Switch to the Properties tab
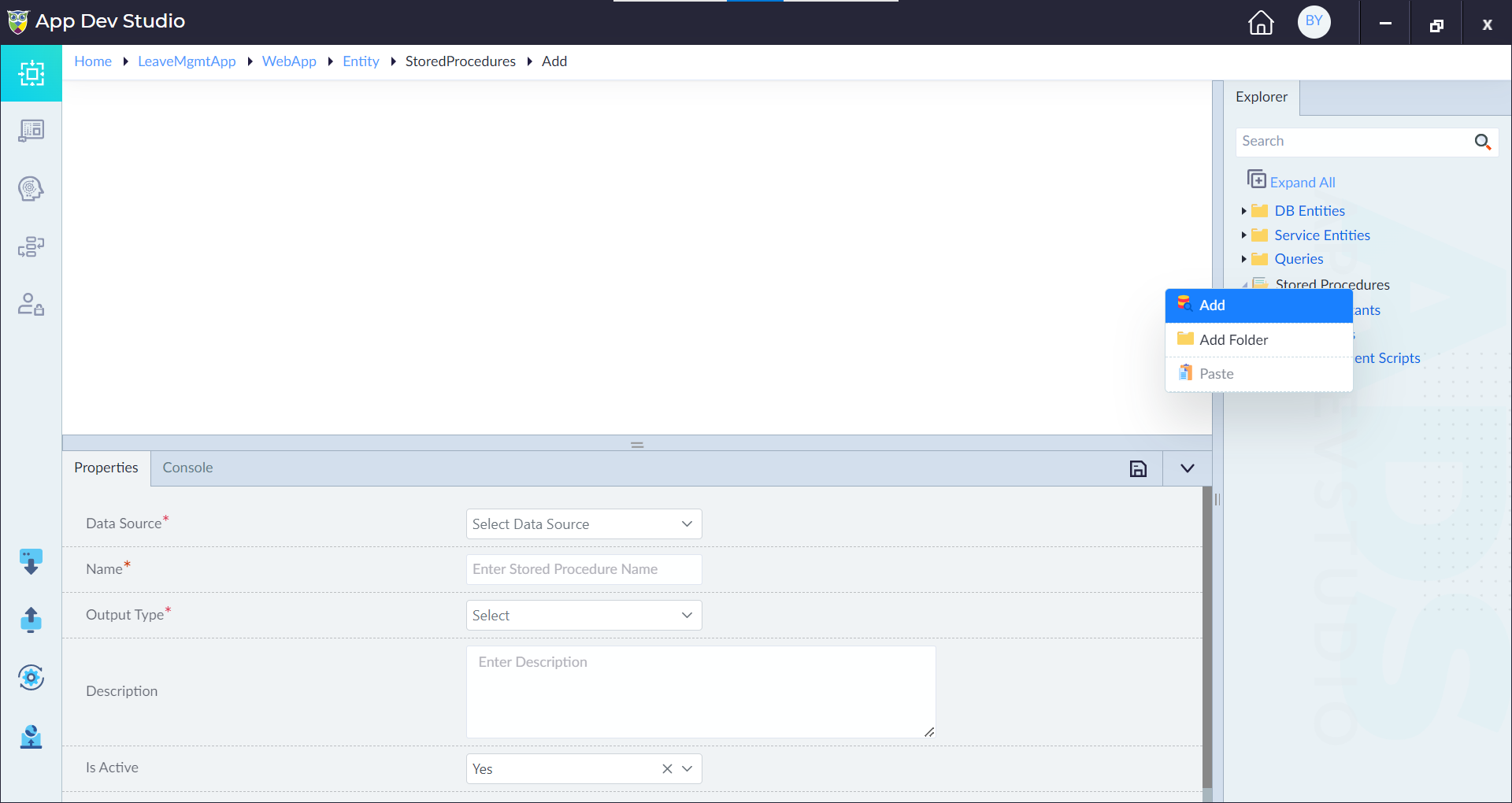Viewport: 1512px width, 803px height. coord(106,468)
